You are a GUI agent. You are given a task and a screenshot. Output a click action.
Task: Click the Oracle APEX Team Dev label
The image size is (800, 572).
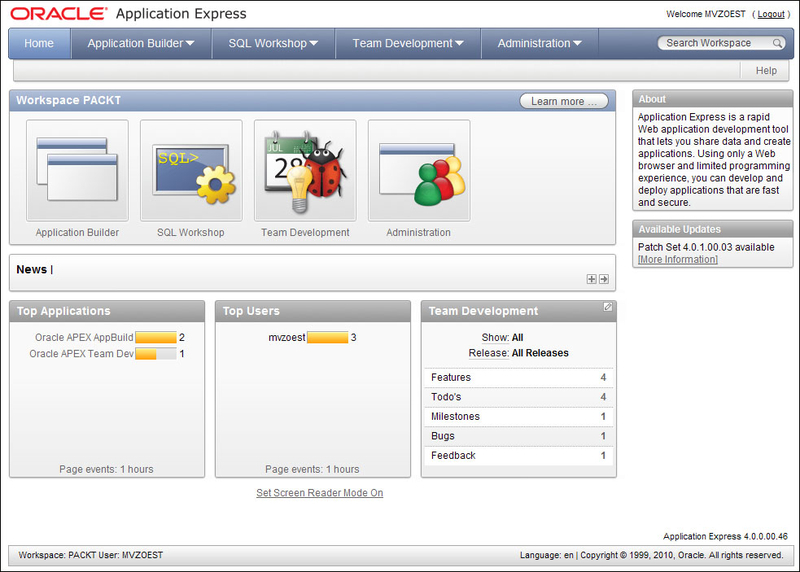[82, 354]
